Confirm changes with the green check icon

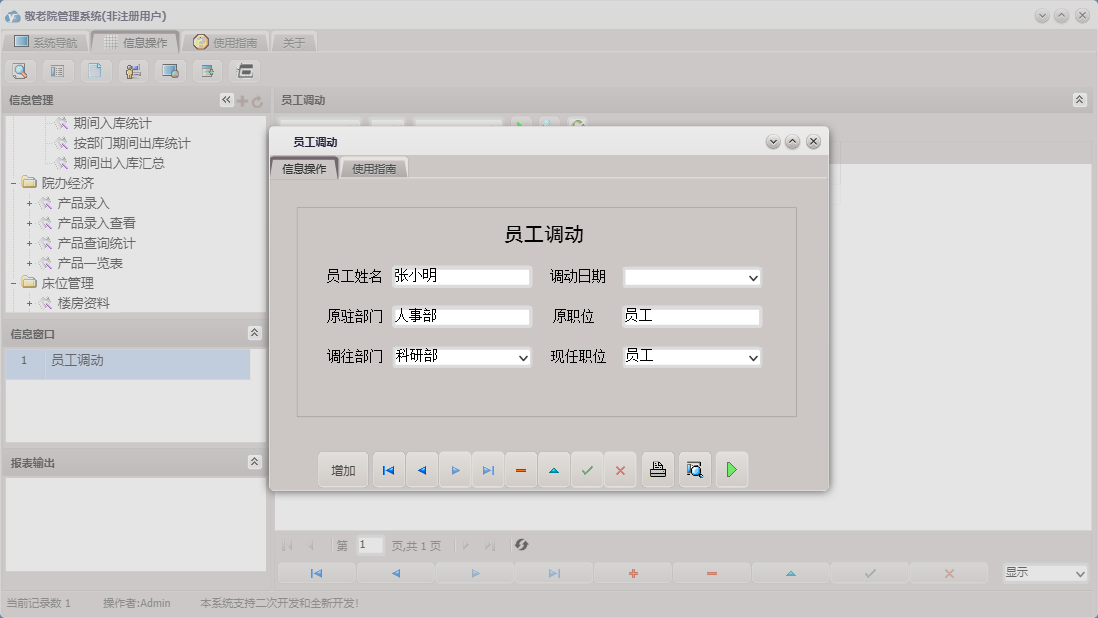588,469
